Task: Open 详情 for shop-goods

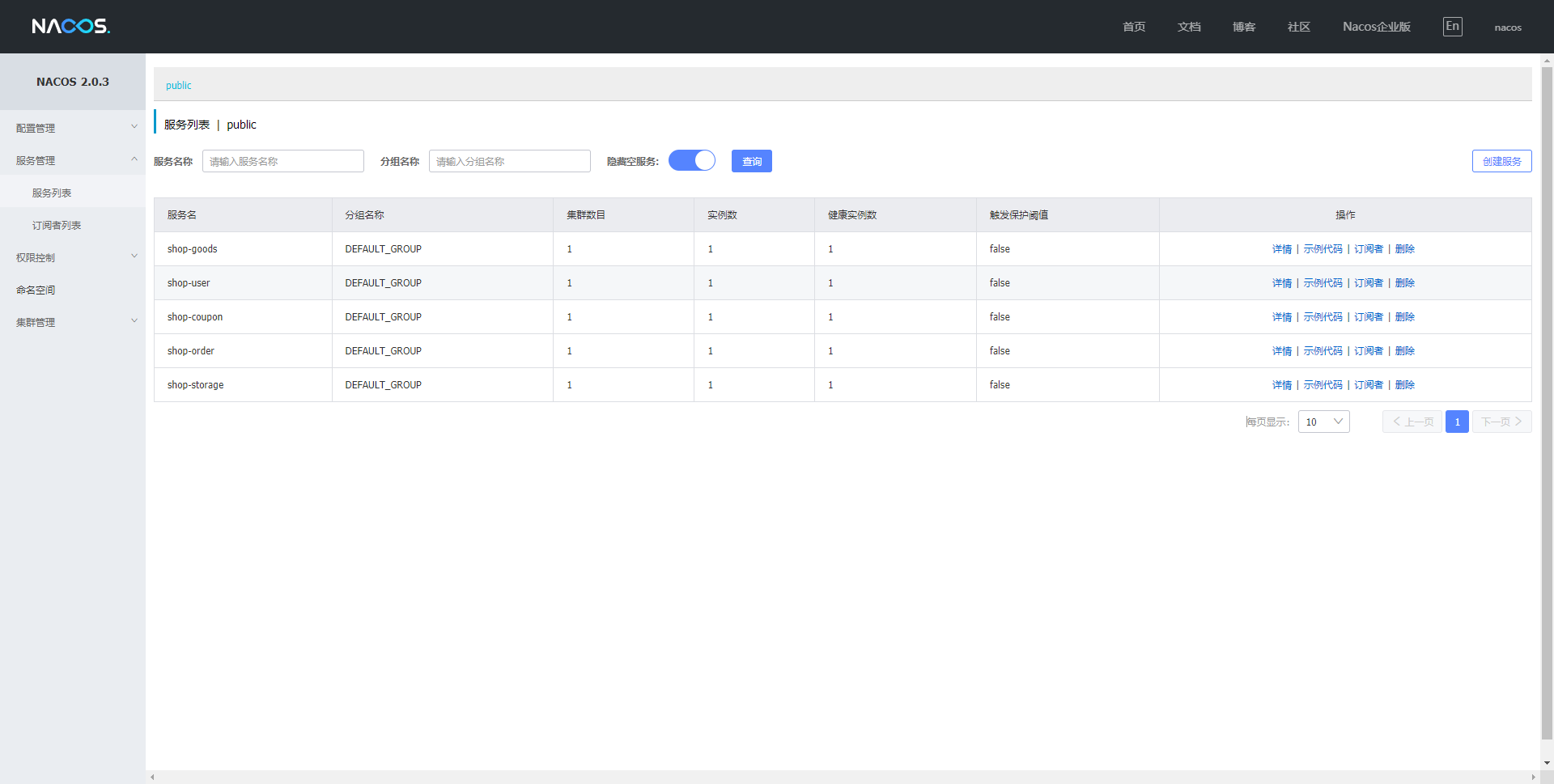Action: click(x=1282, y=249)
